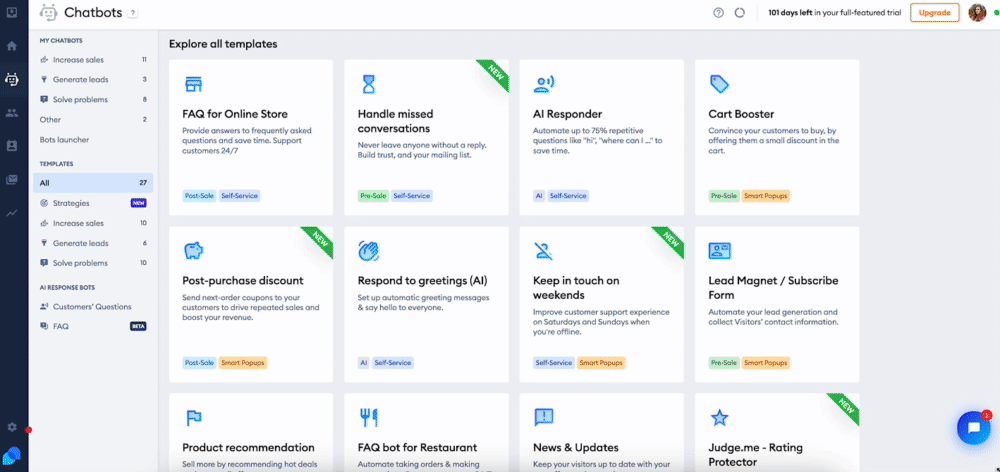
Task: Open the Home icon in left rail
Action: (x=11, y=46)
